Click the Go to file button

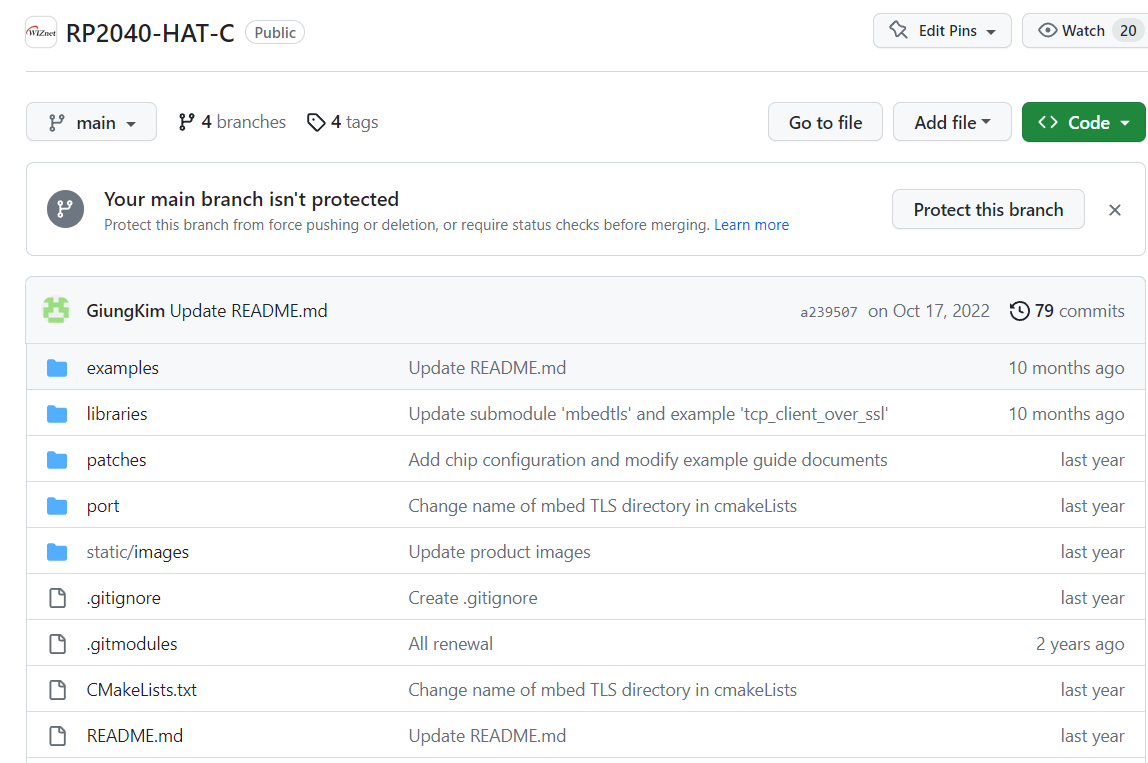click(x=825, y=122)
